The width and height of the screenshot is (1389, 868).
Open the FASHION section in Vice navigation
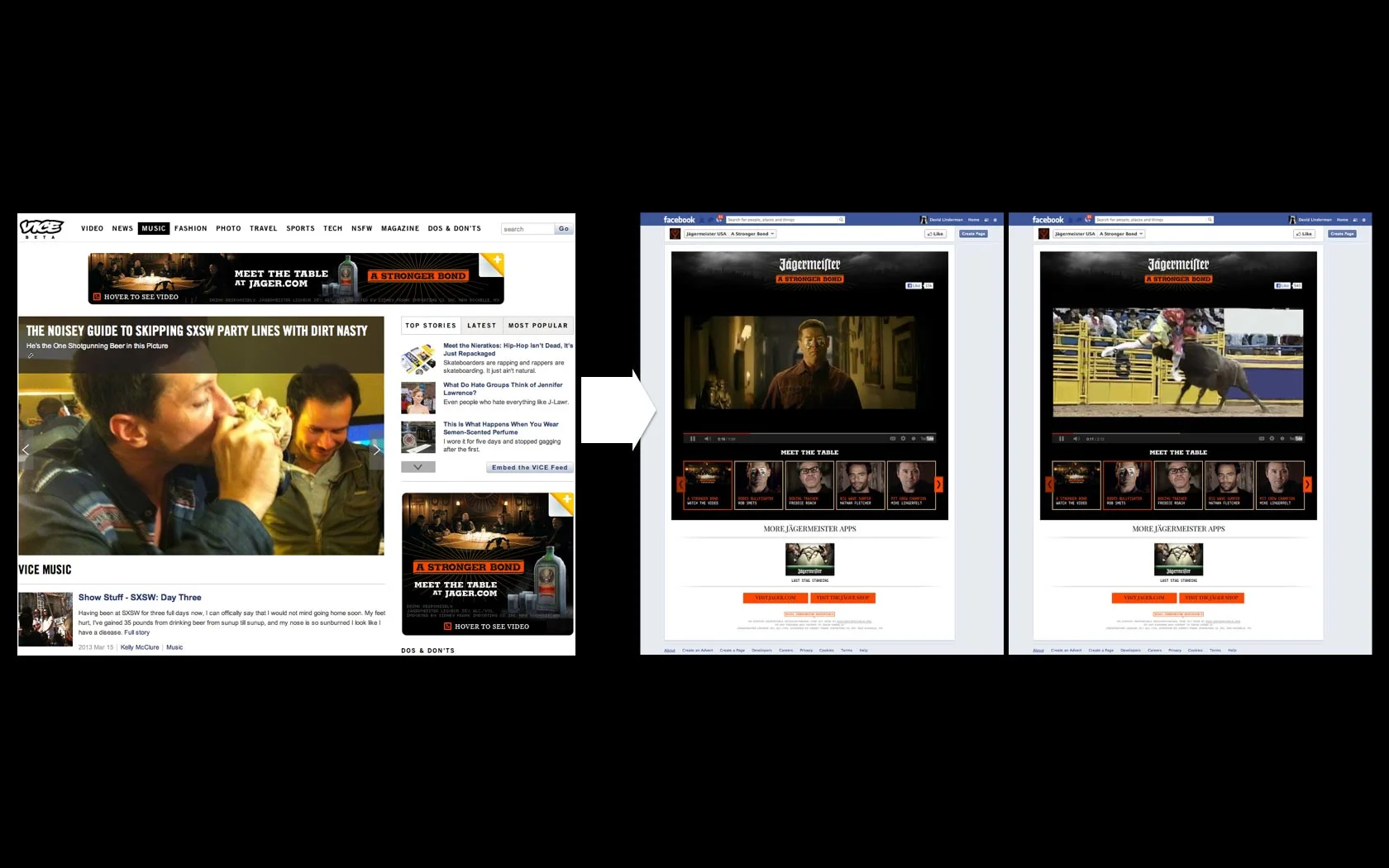coord(191,228)
